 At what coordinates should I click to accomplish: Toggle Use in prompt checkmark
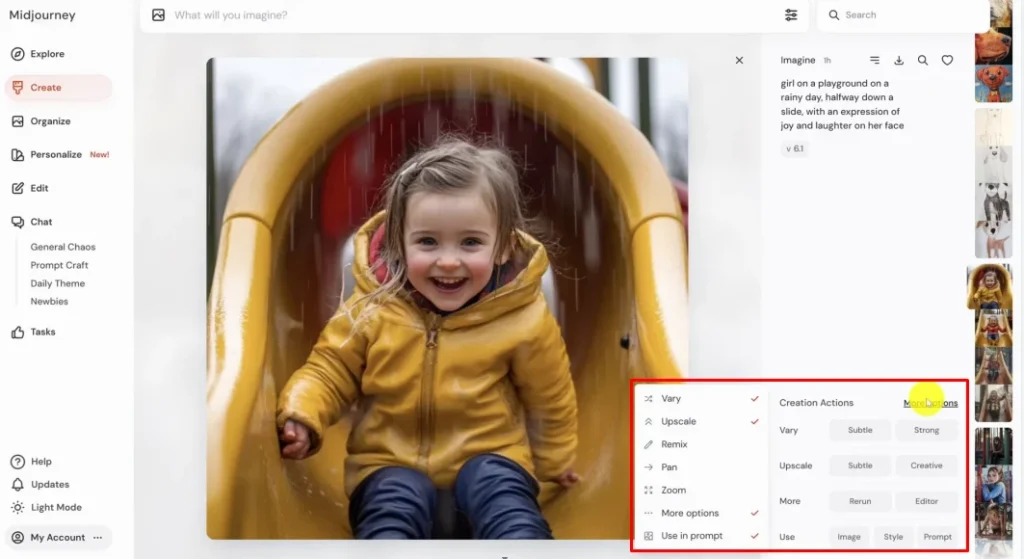coord(754,536)
